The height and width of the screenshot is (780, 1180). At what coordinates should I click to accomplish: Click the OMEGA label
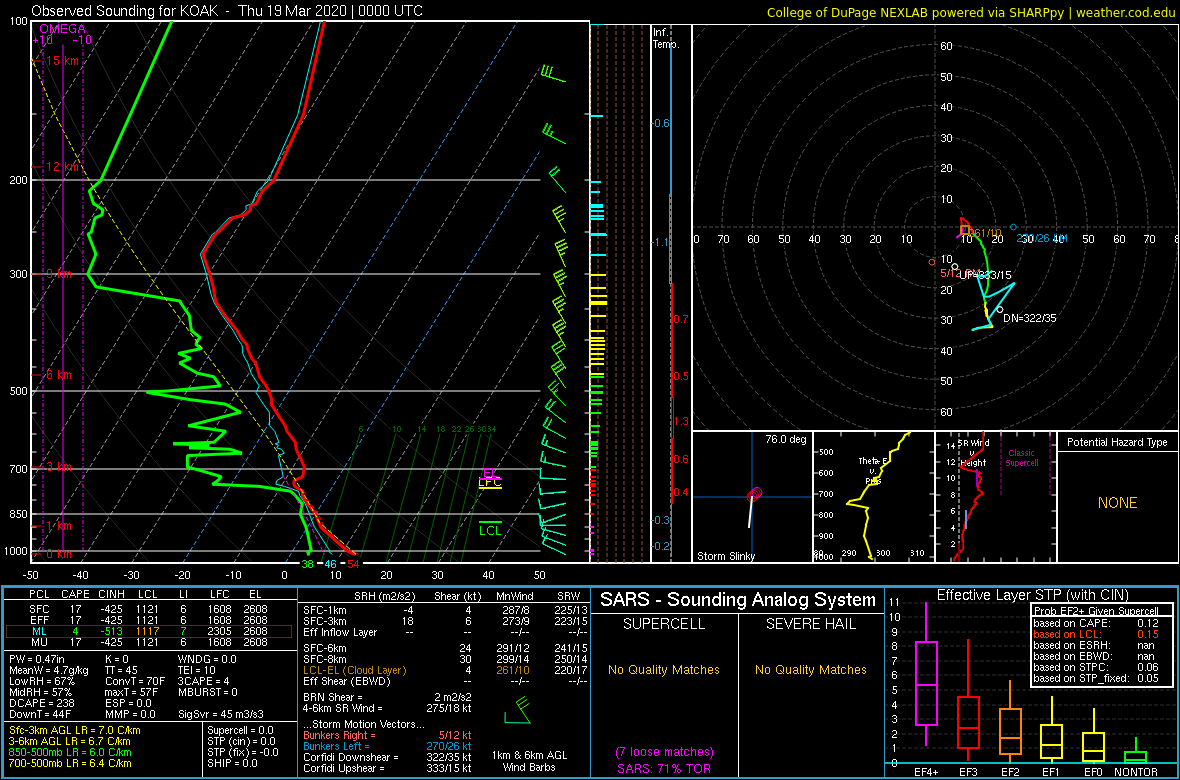pos(62,29)
